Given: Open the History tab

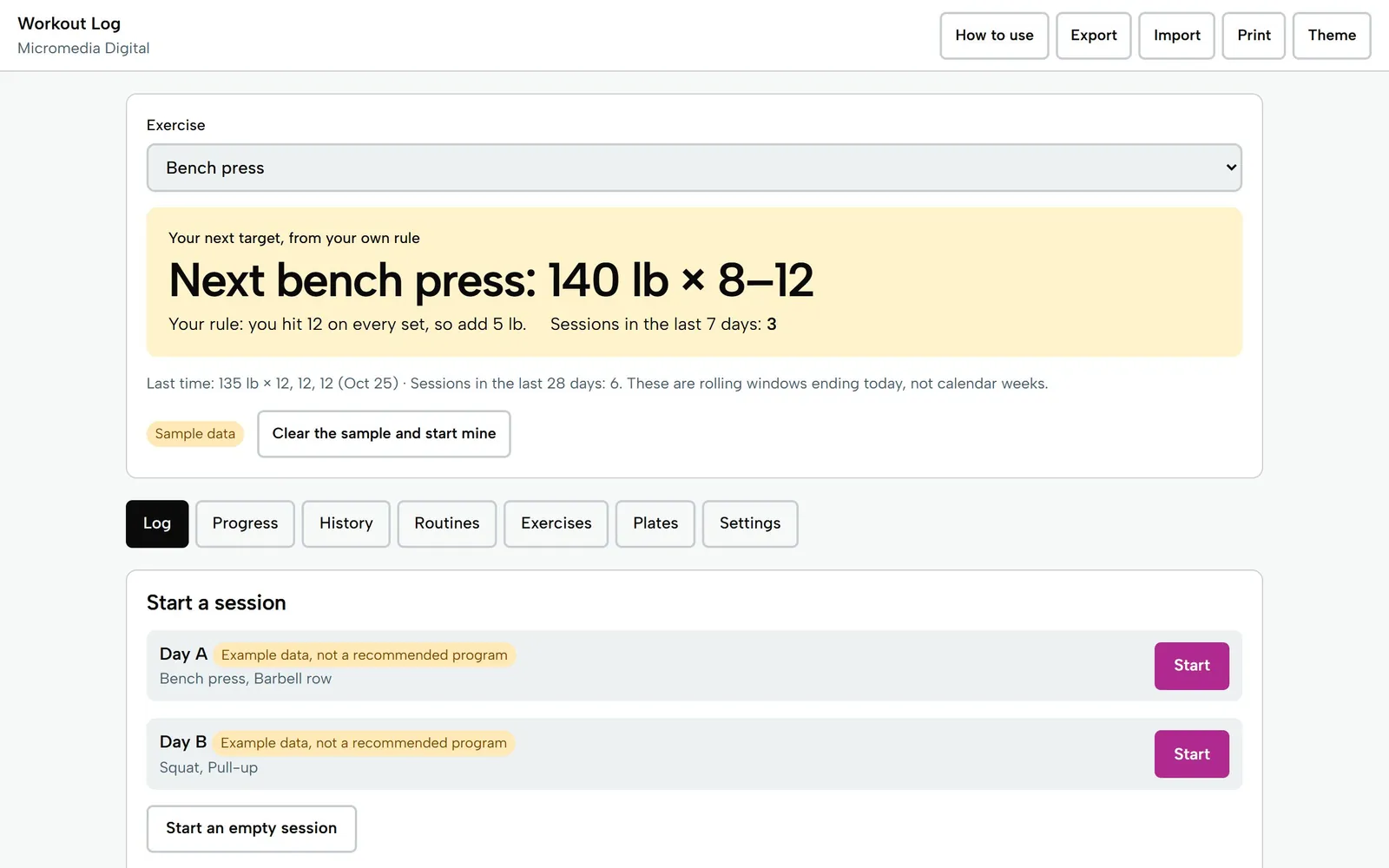Looking at the screenshot, I should coord(346,523).
